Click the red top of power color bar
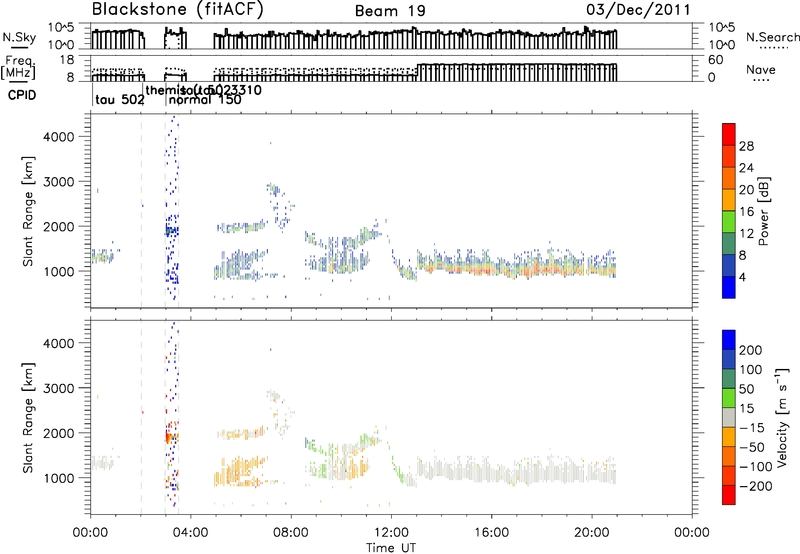This screenshot has height=554, width=800. [729, 135]
